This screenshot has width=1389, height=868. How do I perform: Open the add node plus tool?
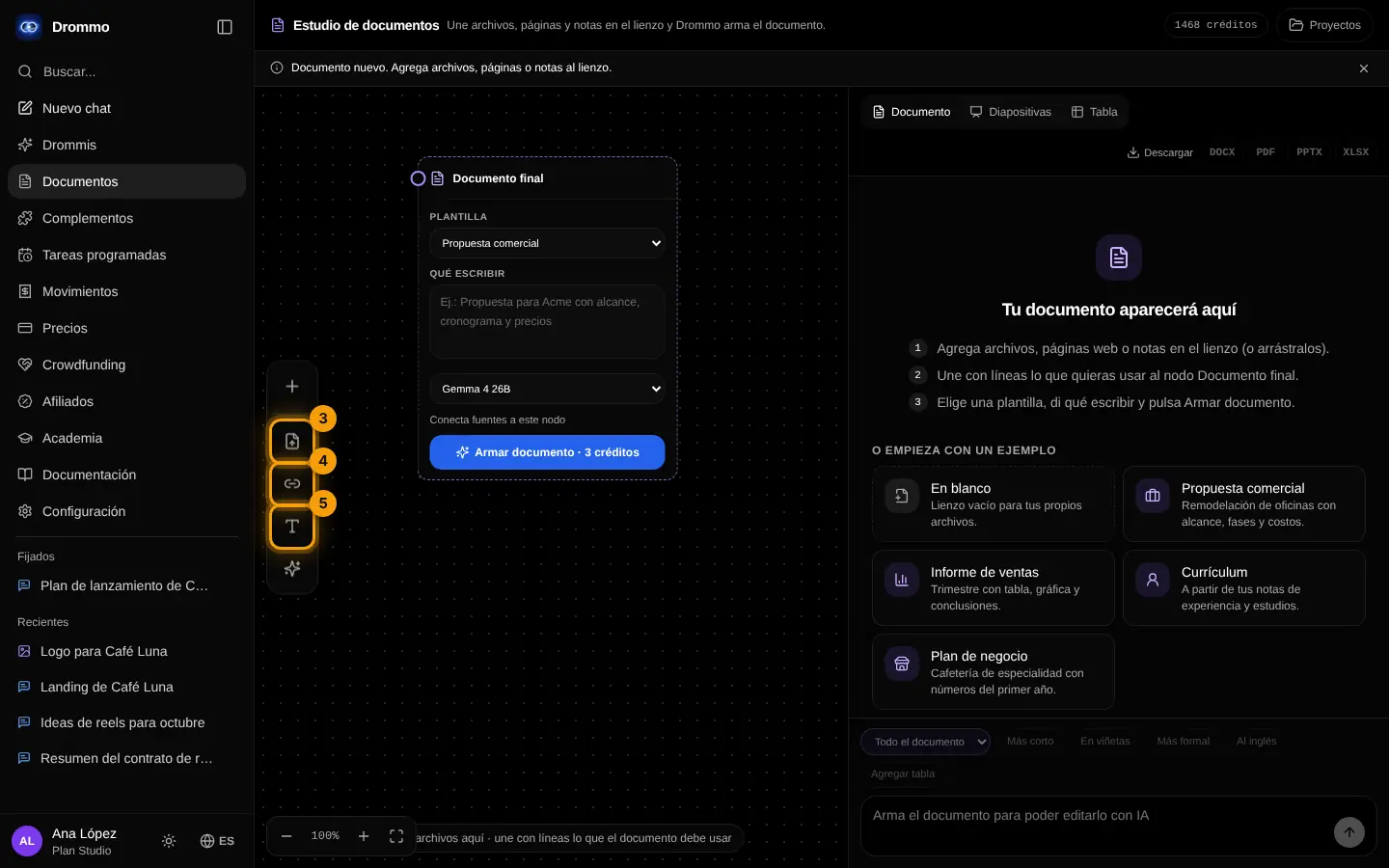click(292, 387)
